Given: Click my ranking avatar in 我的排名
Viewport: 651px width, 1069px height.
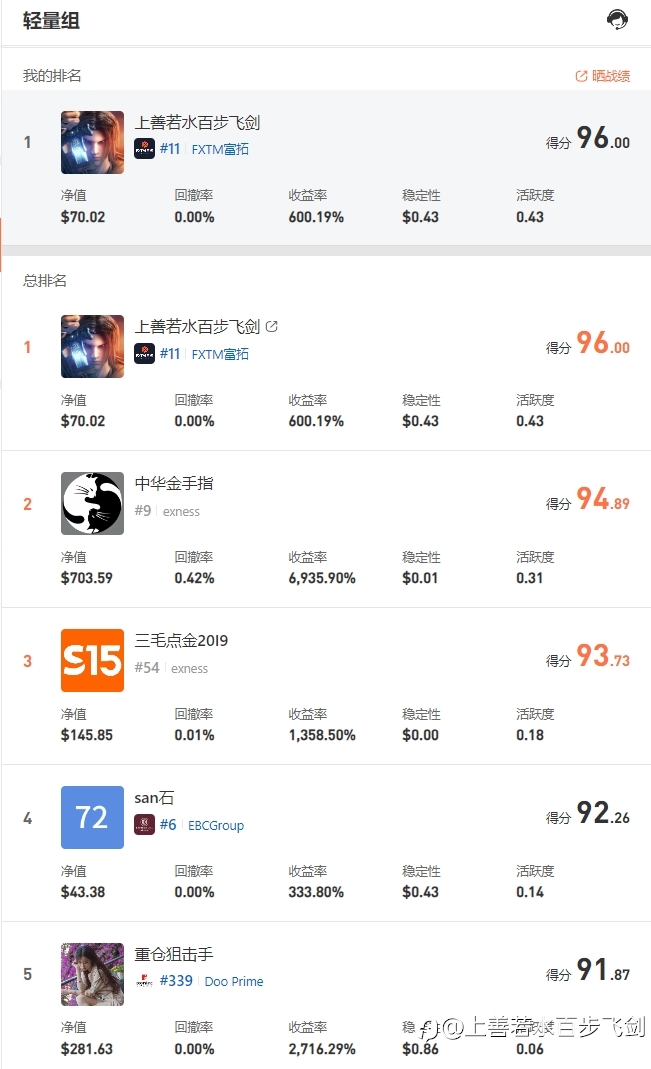Looking at the screenshot, I should [93, 142].
